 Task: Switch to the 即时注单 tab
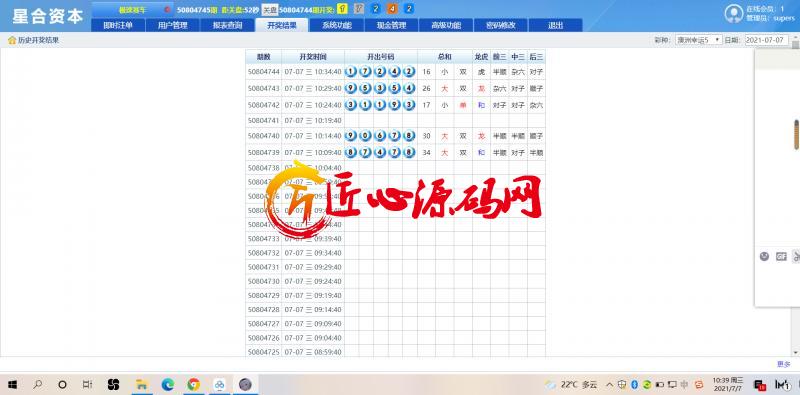(x=118, y=26)
